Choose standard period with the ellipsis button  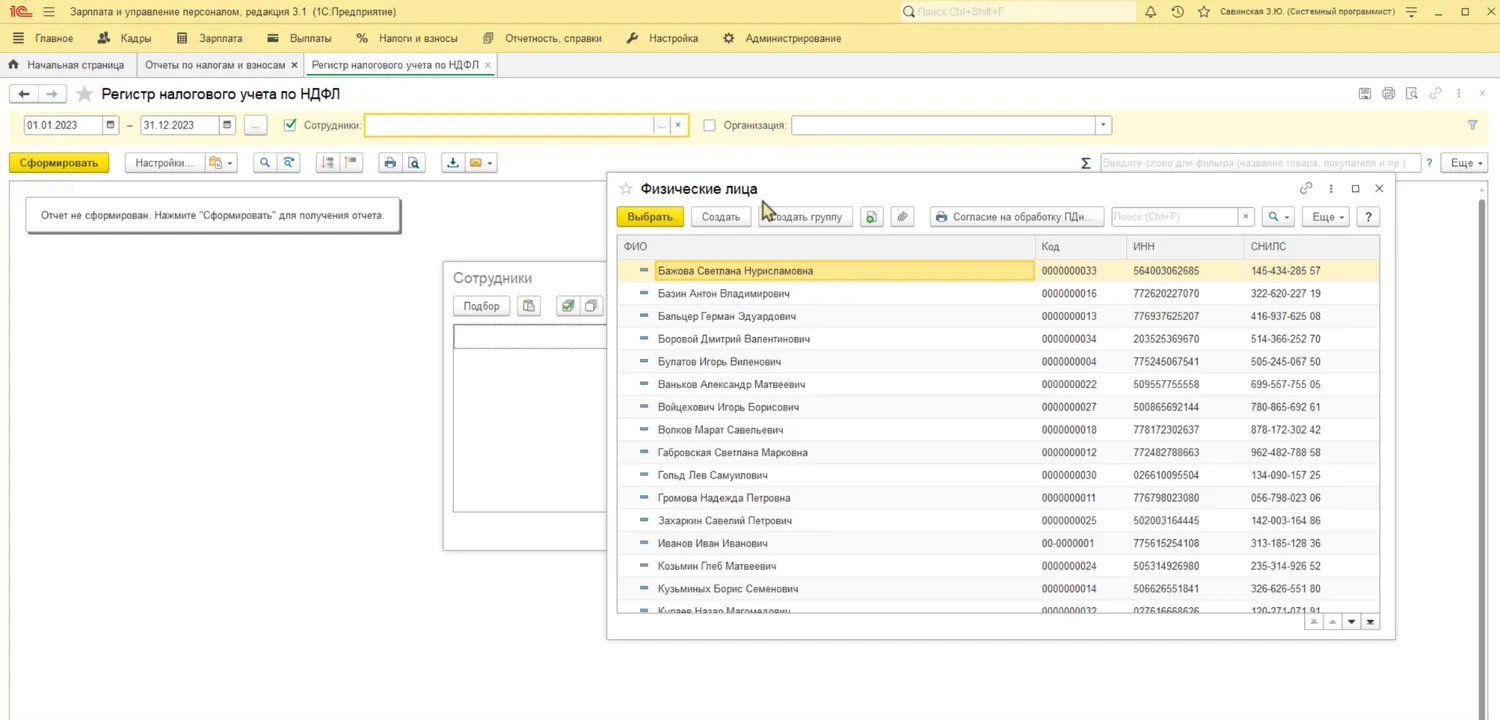pyautogui.click(x=256, y=126)
